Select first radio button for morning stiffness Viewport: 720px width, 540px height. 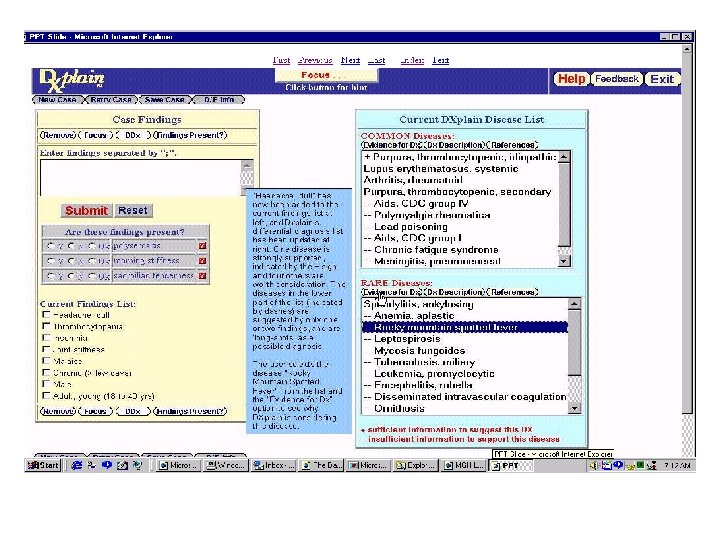click(51, 261)
